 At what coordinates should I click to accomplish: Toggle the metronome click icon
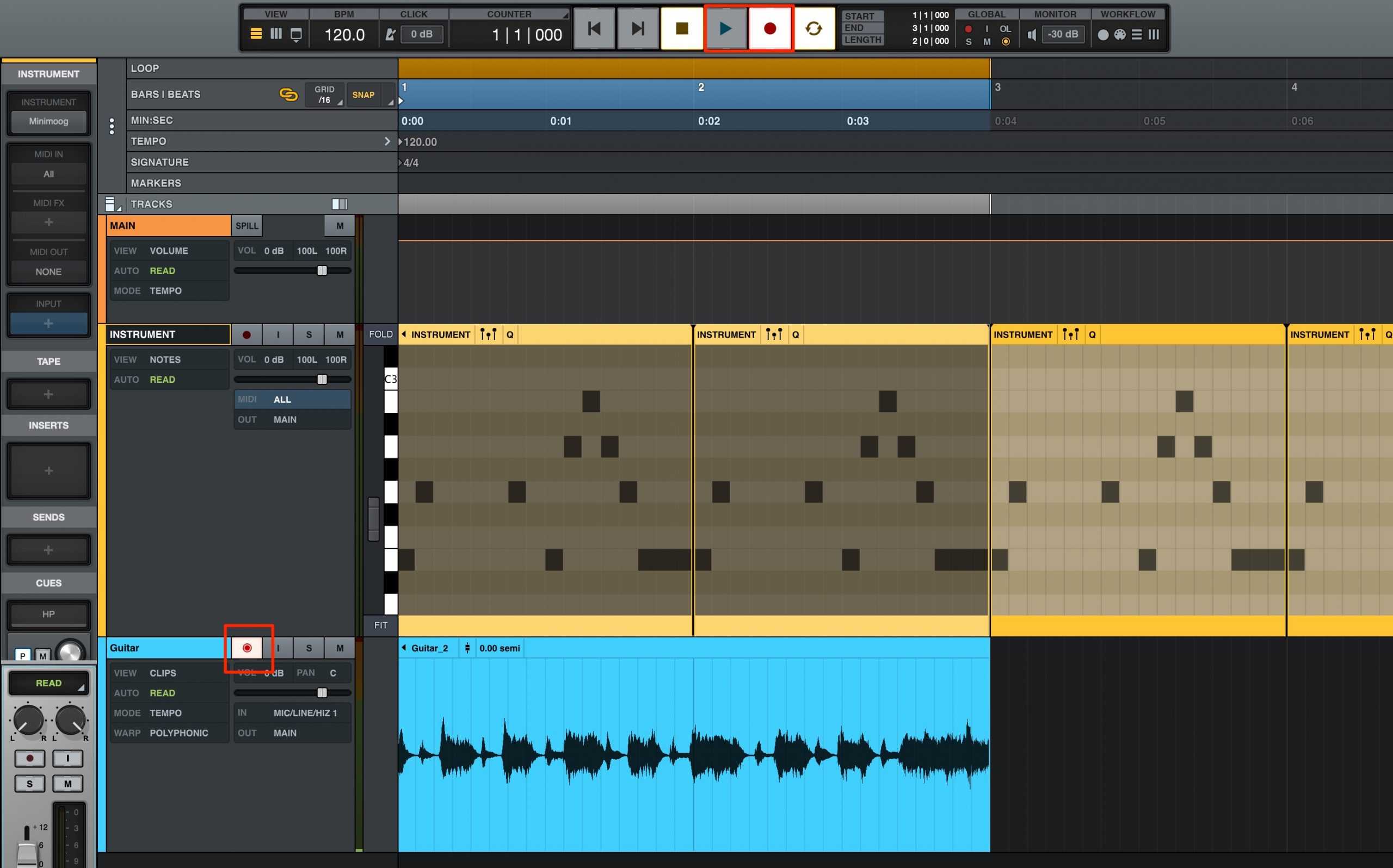[390, 34]
